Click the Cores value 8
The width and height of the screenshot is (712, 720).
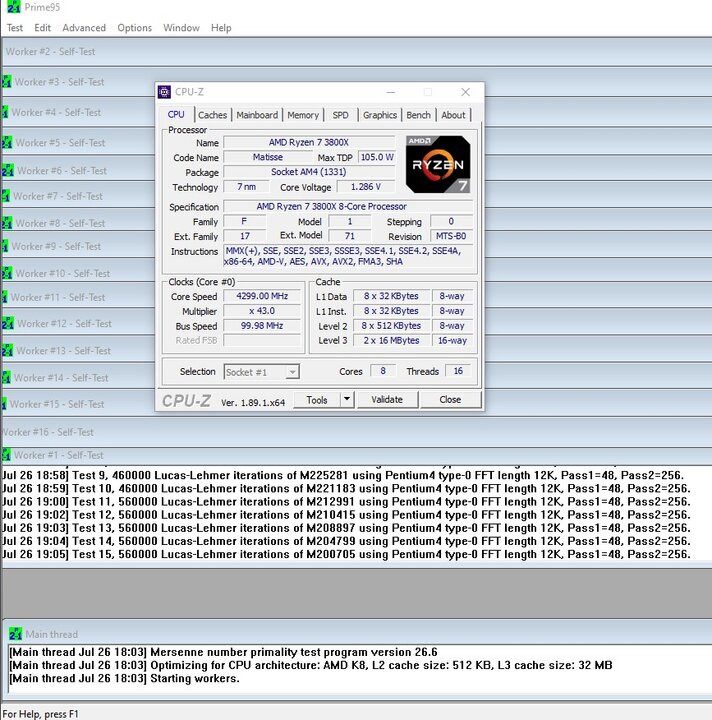point(383,371)
